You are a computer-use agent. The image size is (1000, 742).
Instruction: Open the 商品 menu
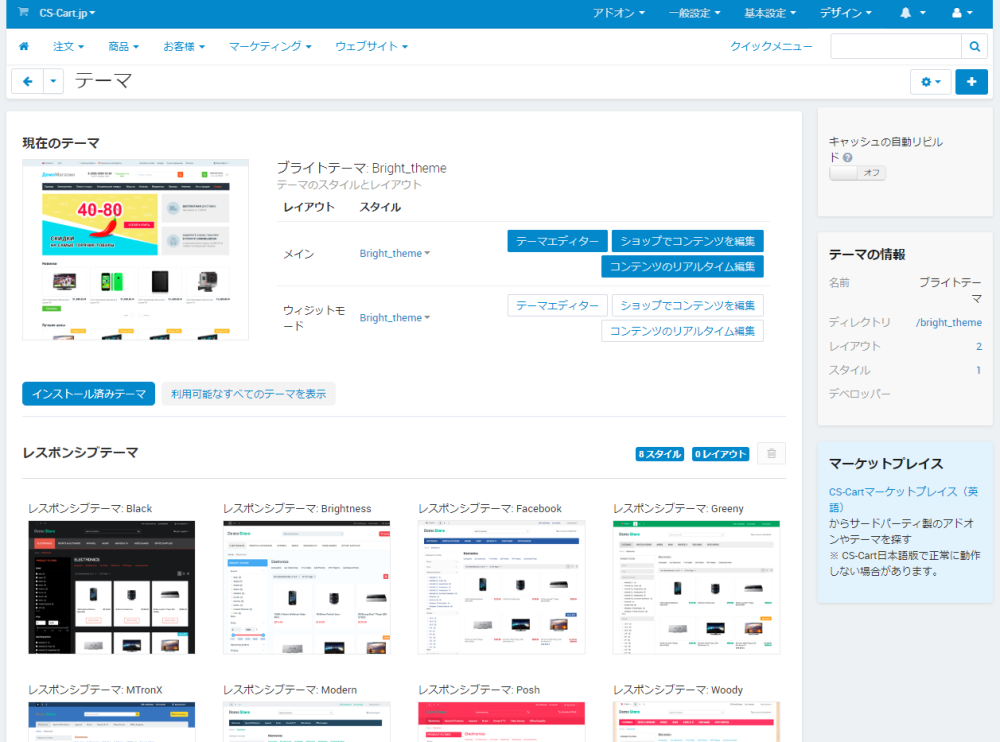click(123, 47)
